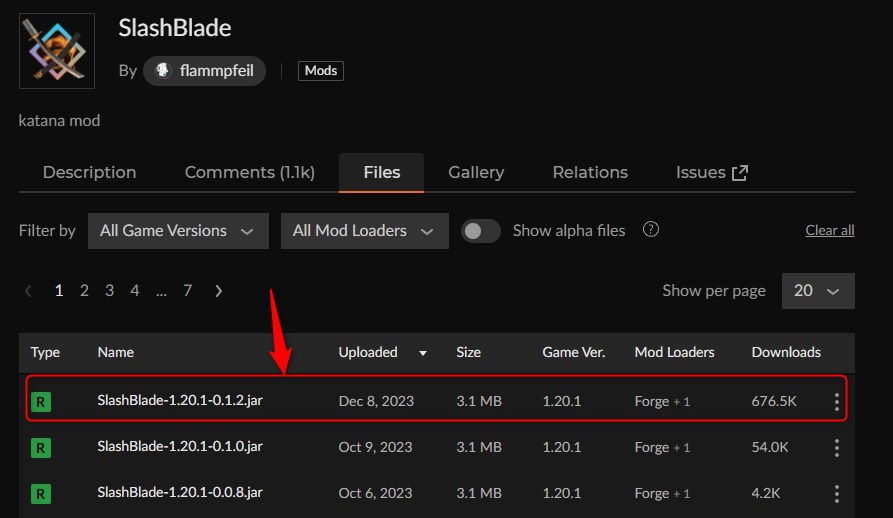The height and width of the screenshot is (518, 893).
Task: Click Forge + 1 in the 0.1.2 row
Action: [662, 402]
